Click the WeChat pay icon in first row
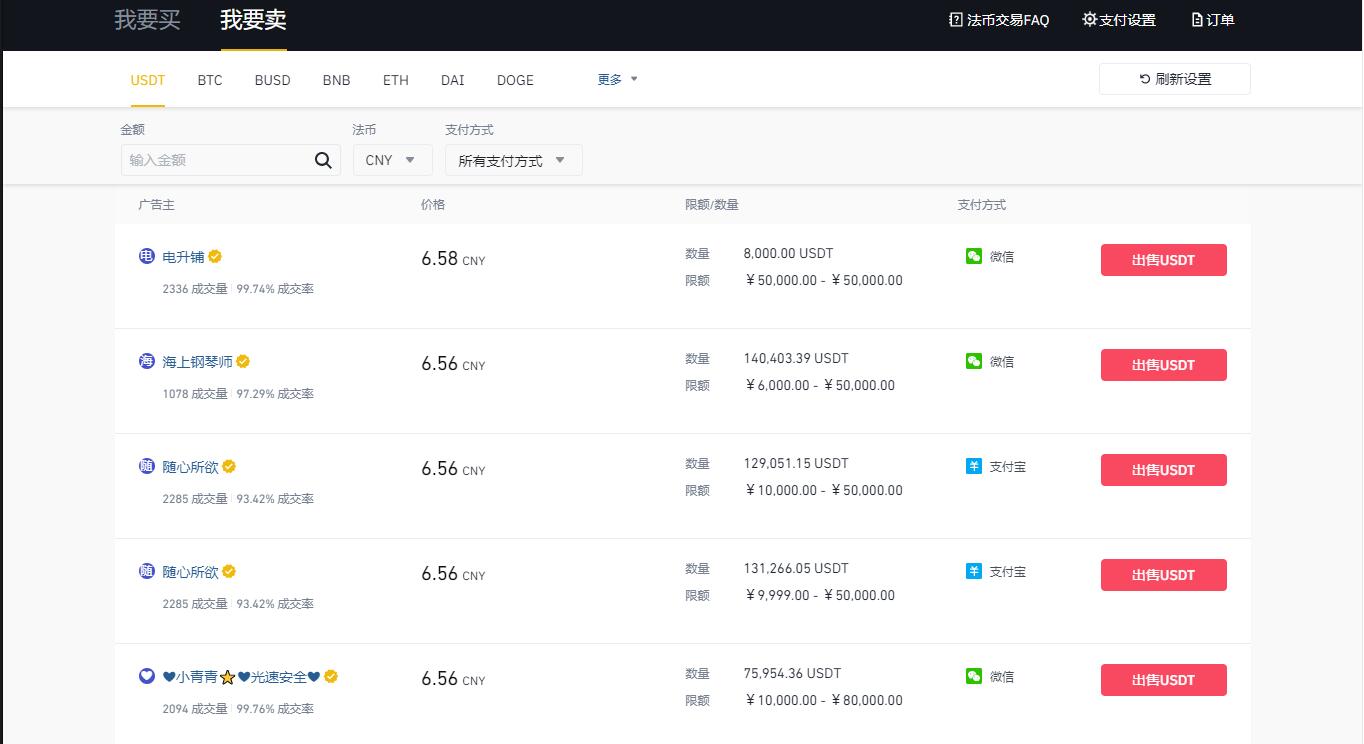The width and height of the screenshot is (1364, 744). (974, 257)
